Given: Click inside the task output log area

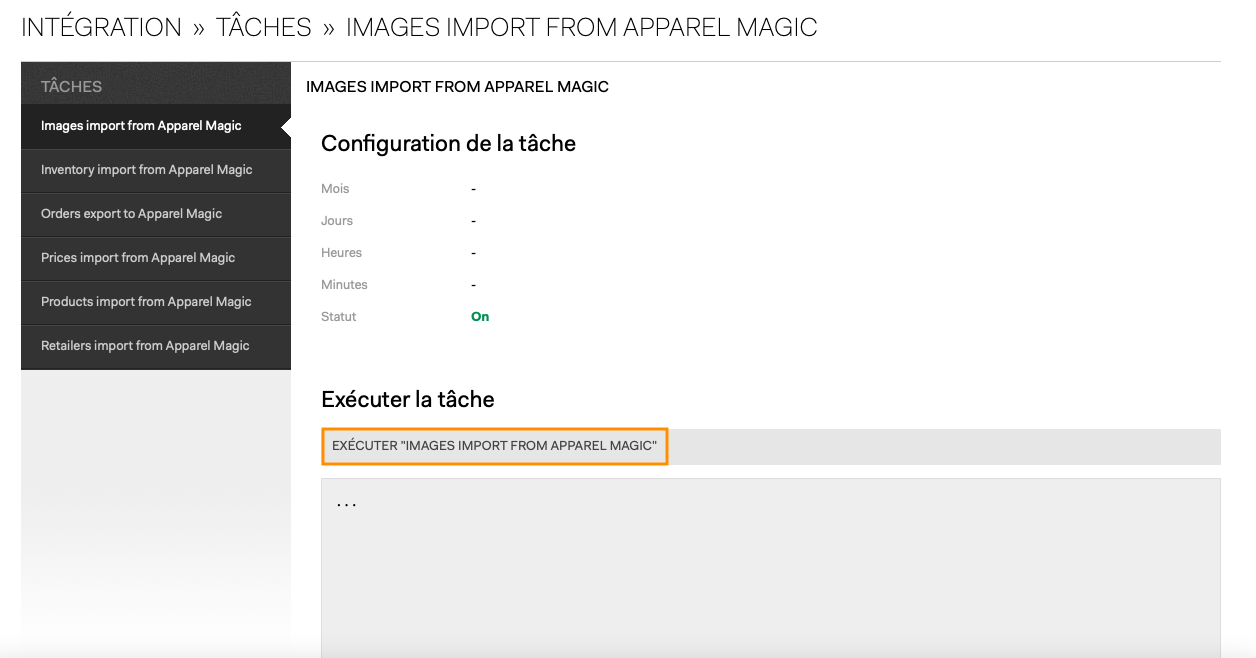Looking at the screenshot, I should coord(771,567).
